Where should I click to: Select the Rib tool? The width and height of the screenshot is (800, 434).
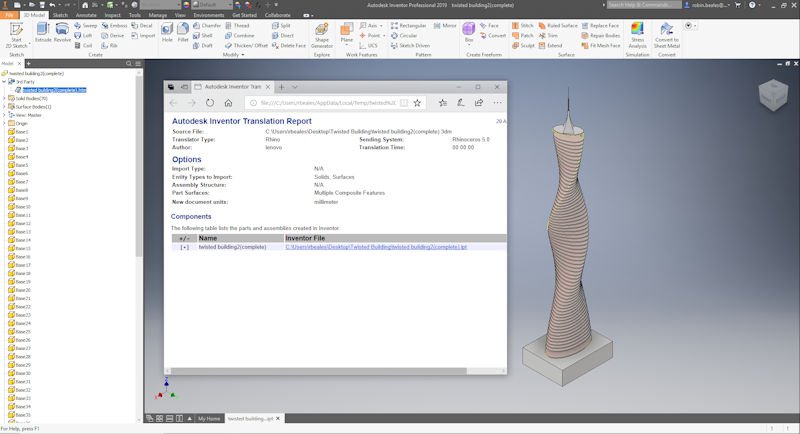click(x=109, y=45)
